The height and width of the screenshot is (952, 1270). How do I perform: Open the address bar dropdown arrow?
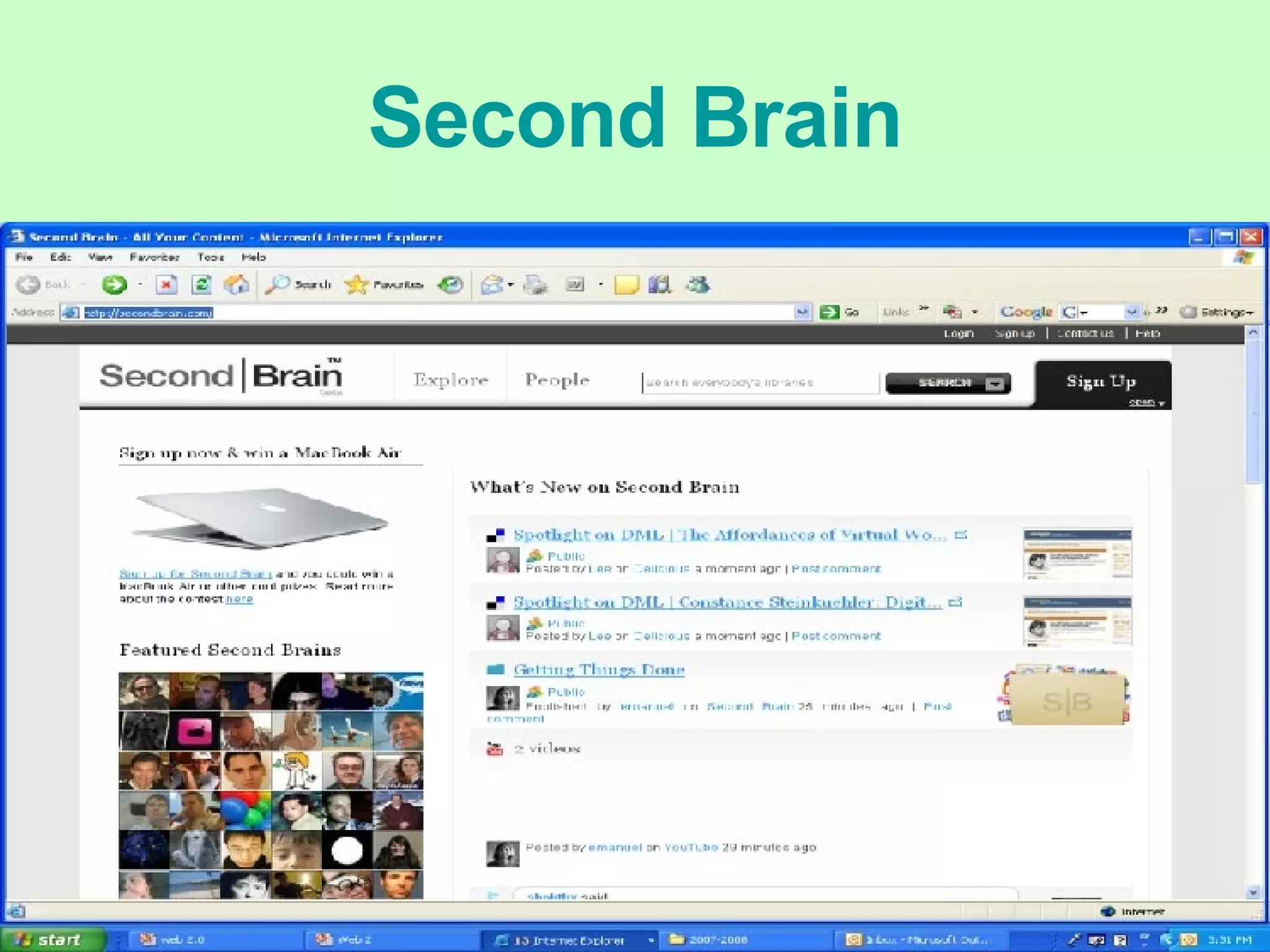(x=802, y=312)
